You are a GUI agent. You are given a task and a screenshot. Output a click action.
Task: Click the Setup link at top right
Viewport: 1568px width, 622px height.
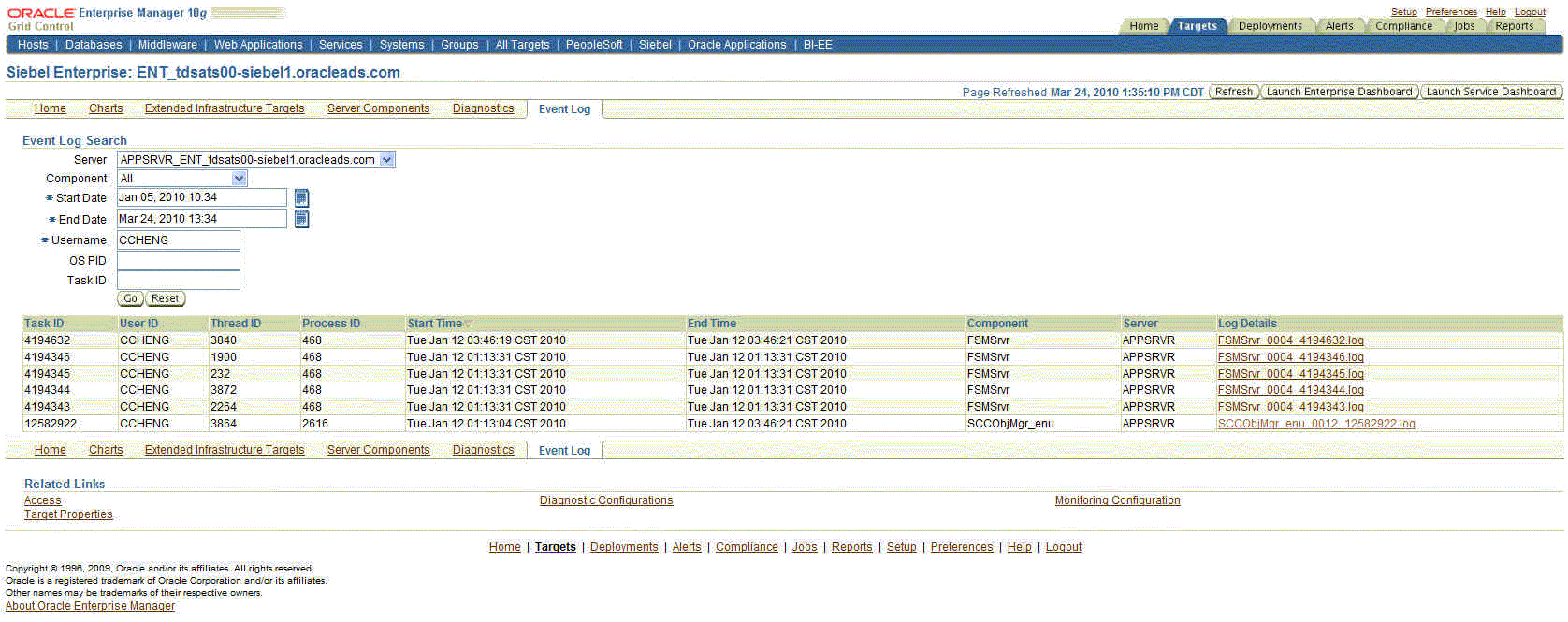[1403, 12]
